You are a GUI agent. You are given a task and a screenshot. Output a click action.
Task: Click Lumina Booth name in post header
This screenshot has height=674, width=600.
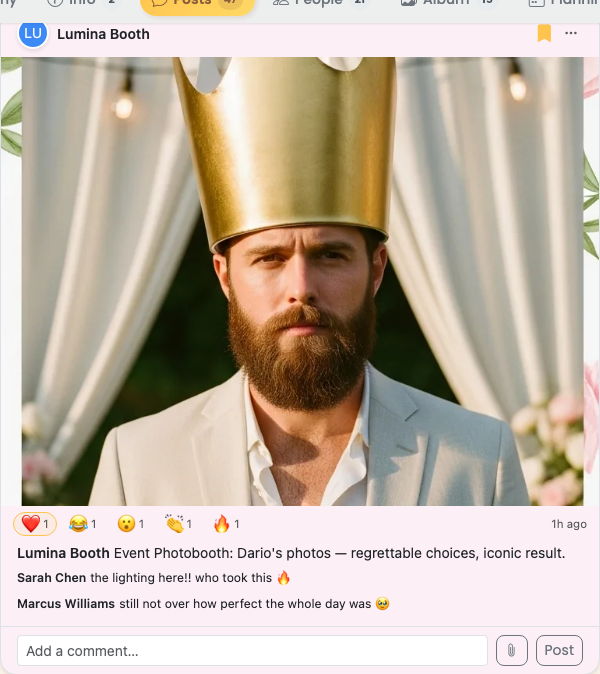coord(103,34)
